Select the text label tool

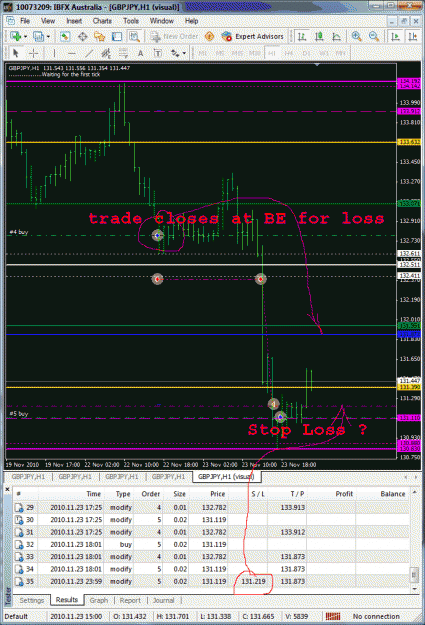(x=158, y=53)
